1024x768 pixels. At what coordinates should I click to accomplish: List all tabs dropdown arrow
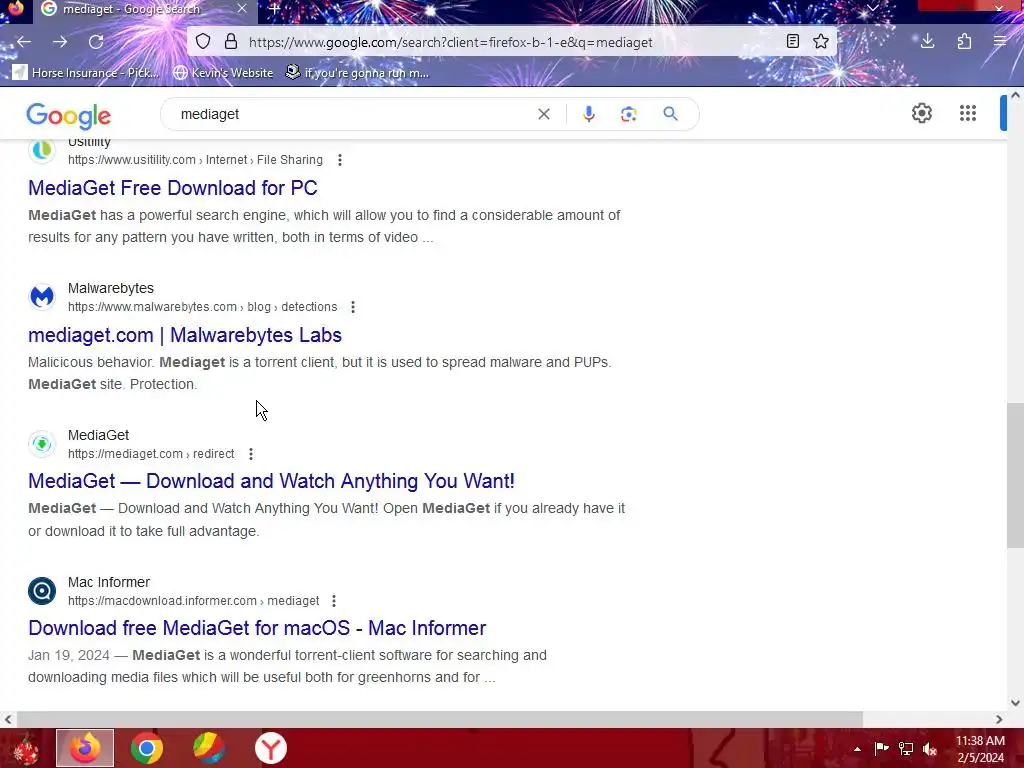pos(872,8)
